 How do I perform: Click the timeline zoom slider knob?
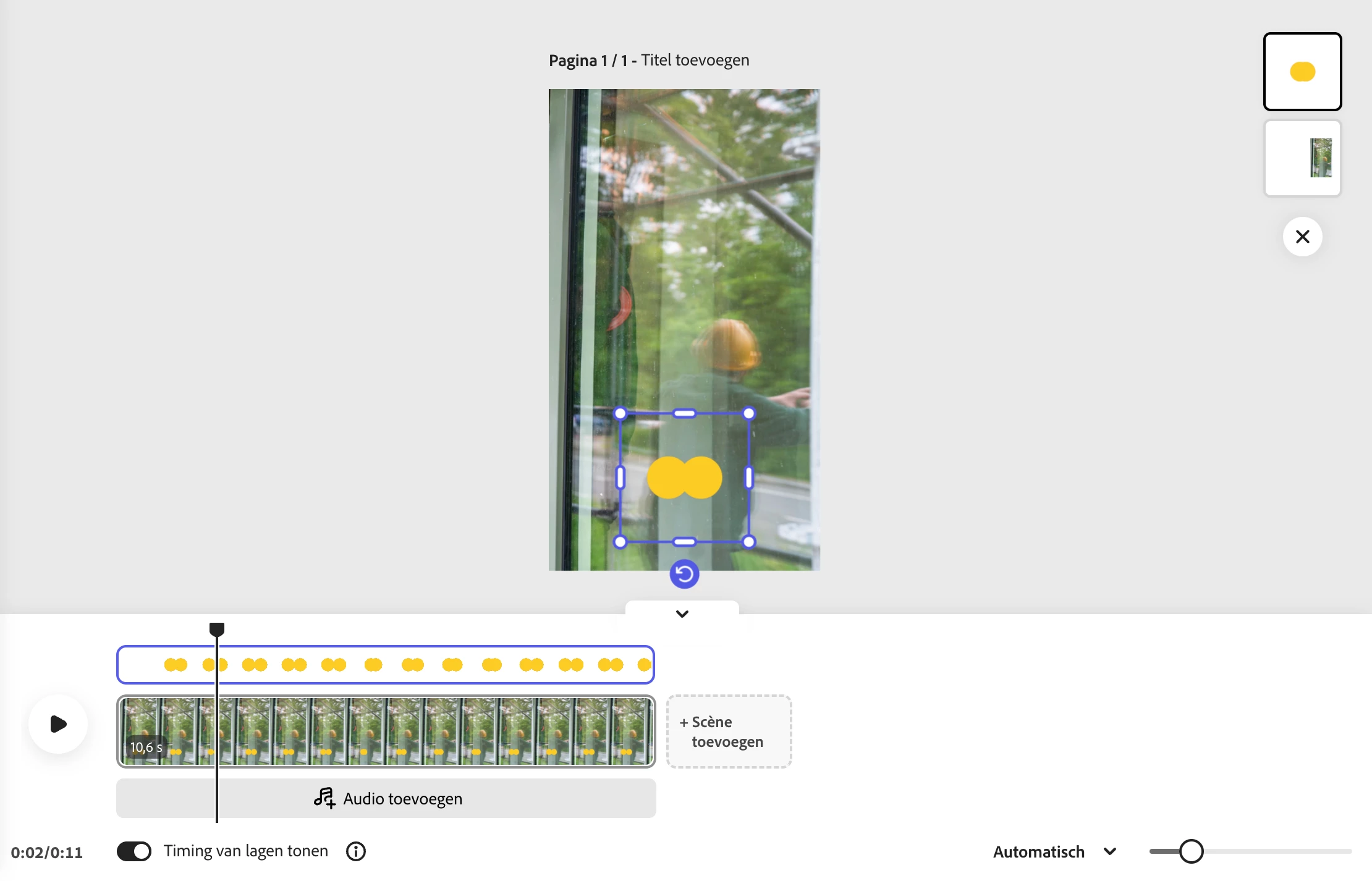(1191, 851)
